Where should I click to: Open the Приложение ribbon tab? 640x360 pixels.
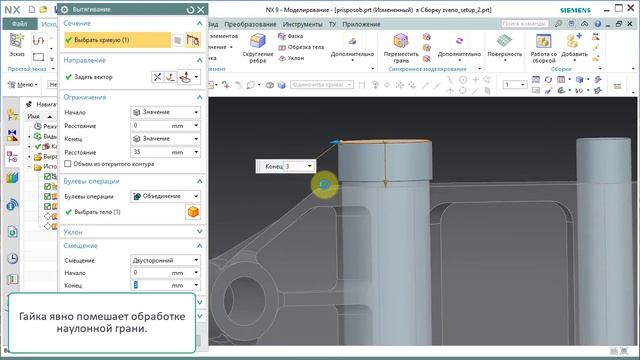361,24
